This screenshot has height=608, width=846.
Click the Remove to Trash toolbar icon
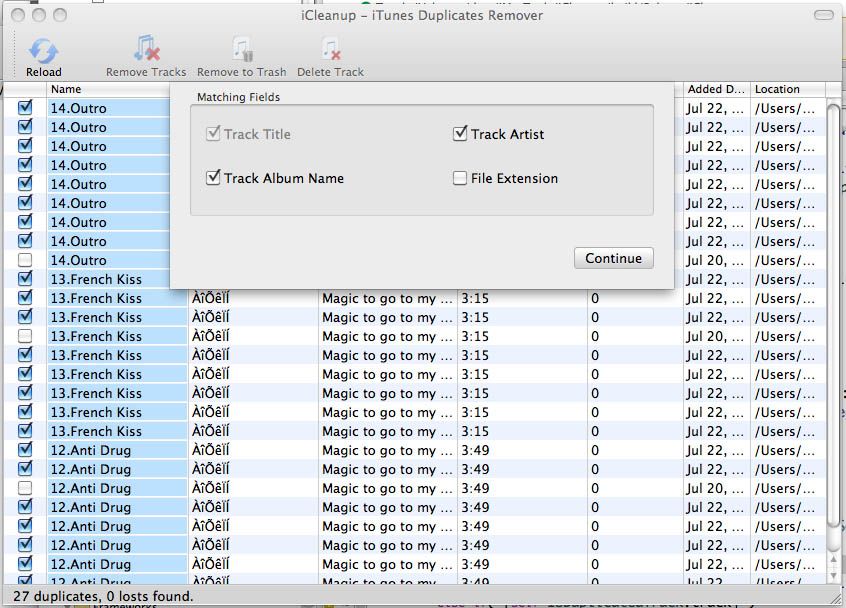(242, 49)
